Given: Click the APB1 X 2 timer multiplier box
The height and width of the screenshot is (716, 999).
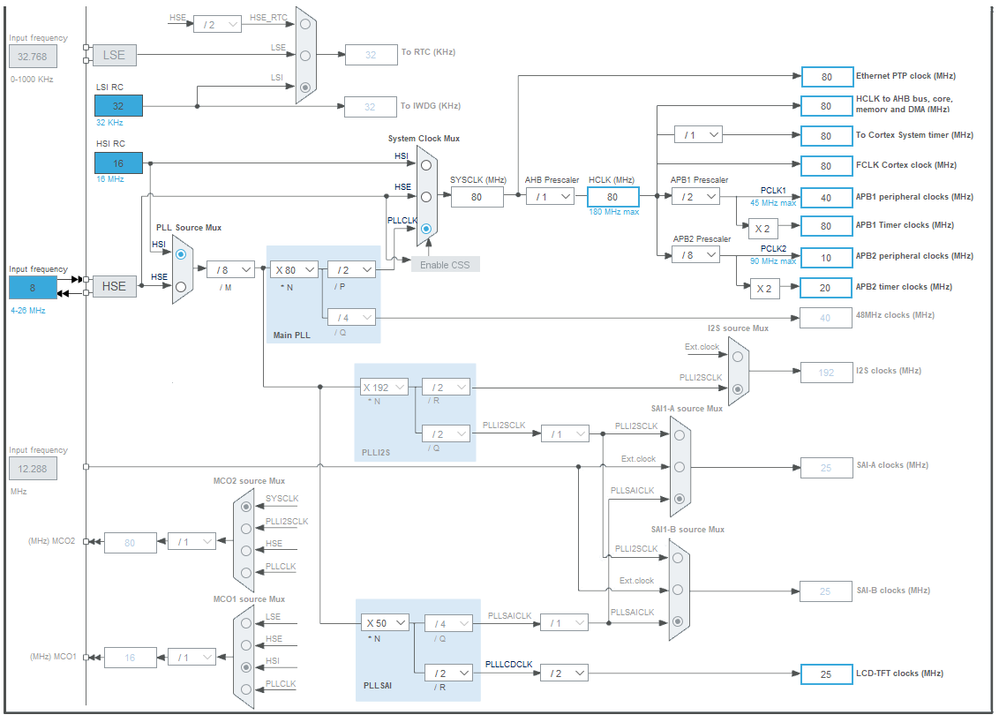Looking at the screenshot, I should click(x=763, y=228).
